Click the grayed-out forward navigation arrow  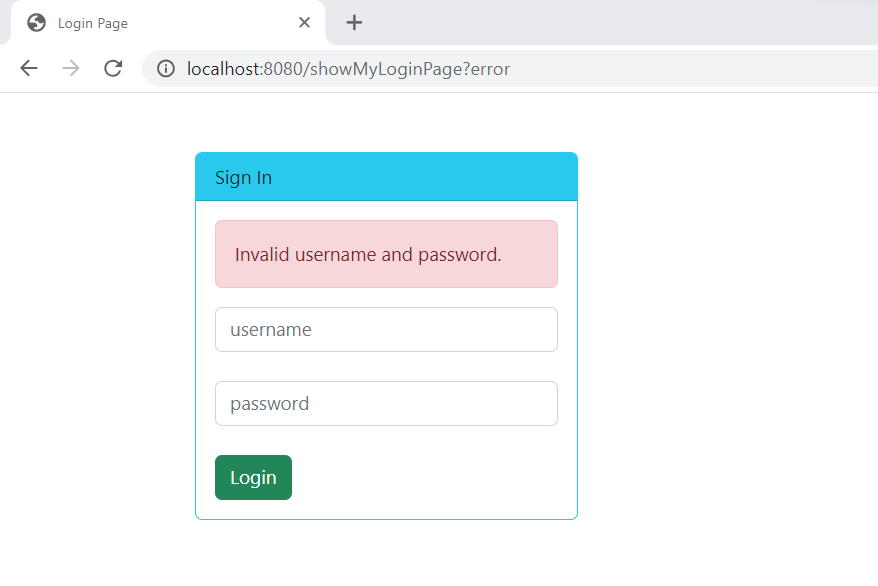[70, 68]
